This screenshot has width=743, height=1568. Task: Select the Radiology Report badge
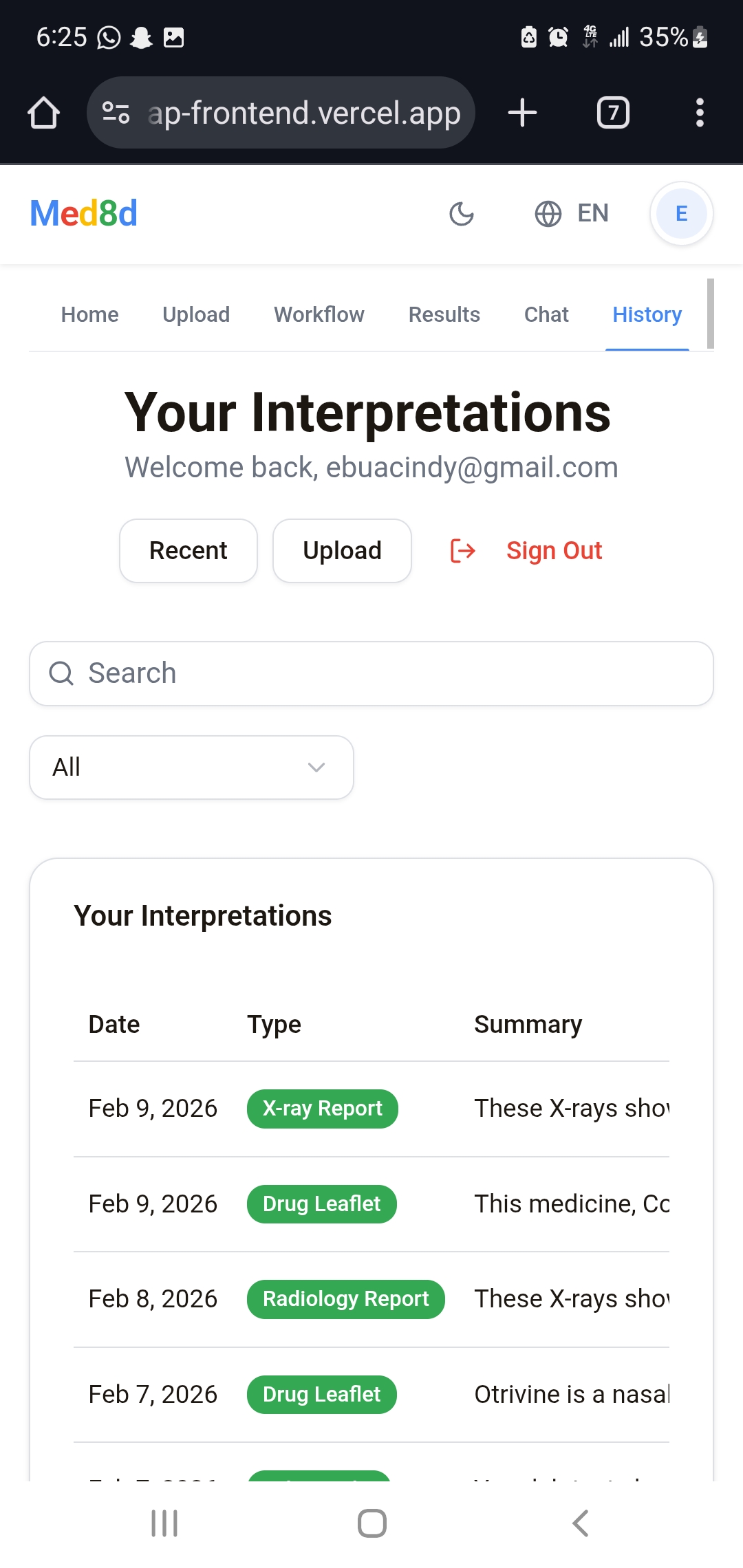click(345, 1299)
